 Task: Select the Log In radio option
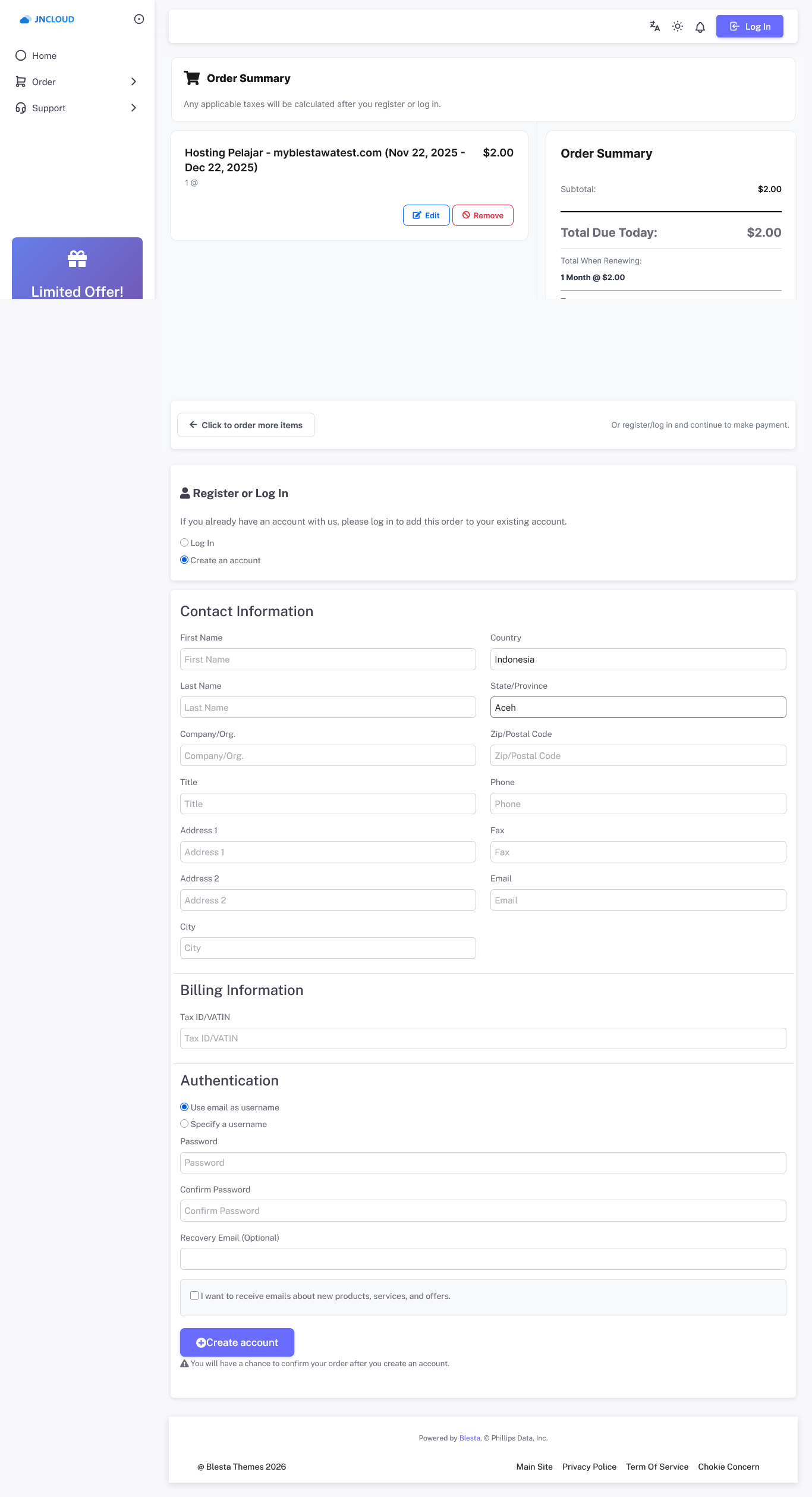184,542
